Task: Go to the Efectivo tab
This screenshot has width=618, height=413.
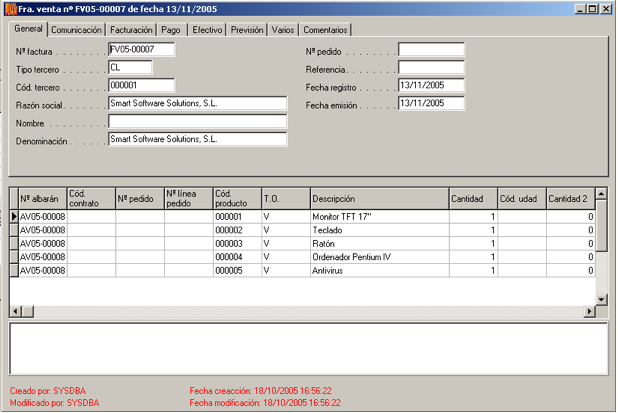Action: 207,30
